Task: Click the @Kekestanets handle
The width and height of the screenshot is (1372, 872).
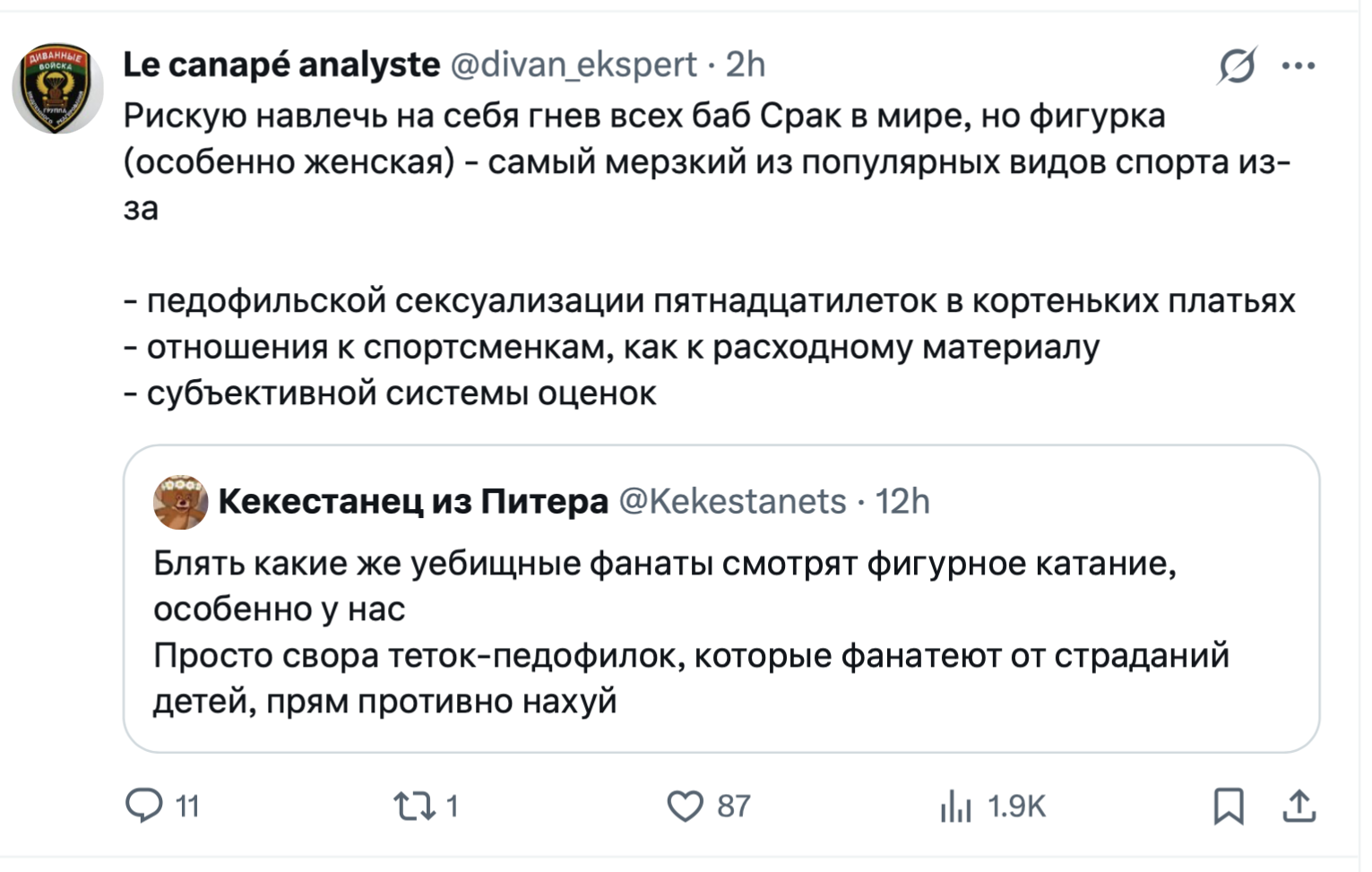Action: [x=732, y=502]
